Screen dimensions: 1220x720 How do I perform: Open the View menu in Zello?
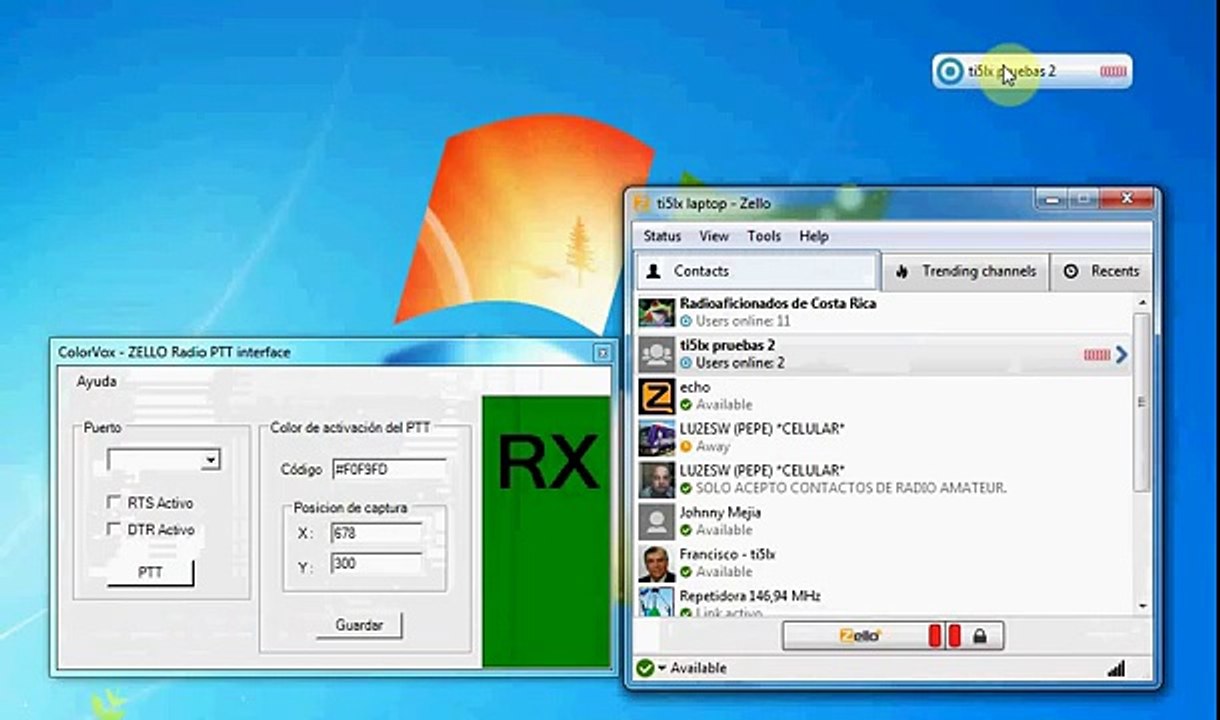point(714,236)
